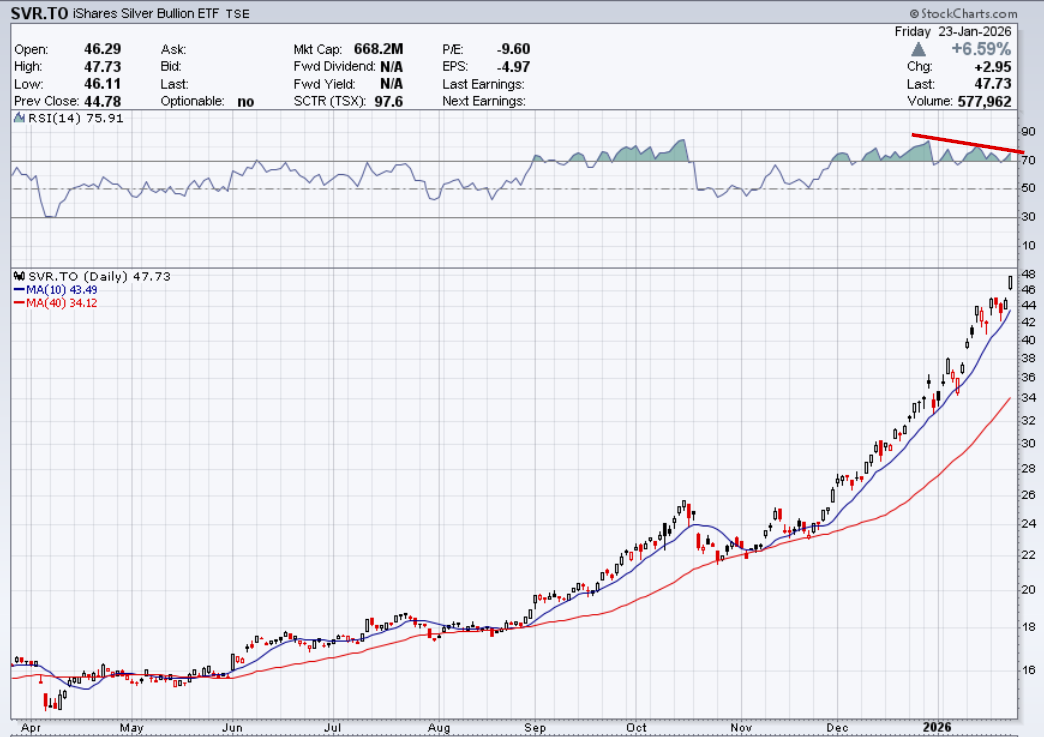Select the May marker on the time axis
The height and width of the screenshot is (737, 1044).
(131, 728)
